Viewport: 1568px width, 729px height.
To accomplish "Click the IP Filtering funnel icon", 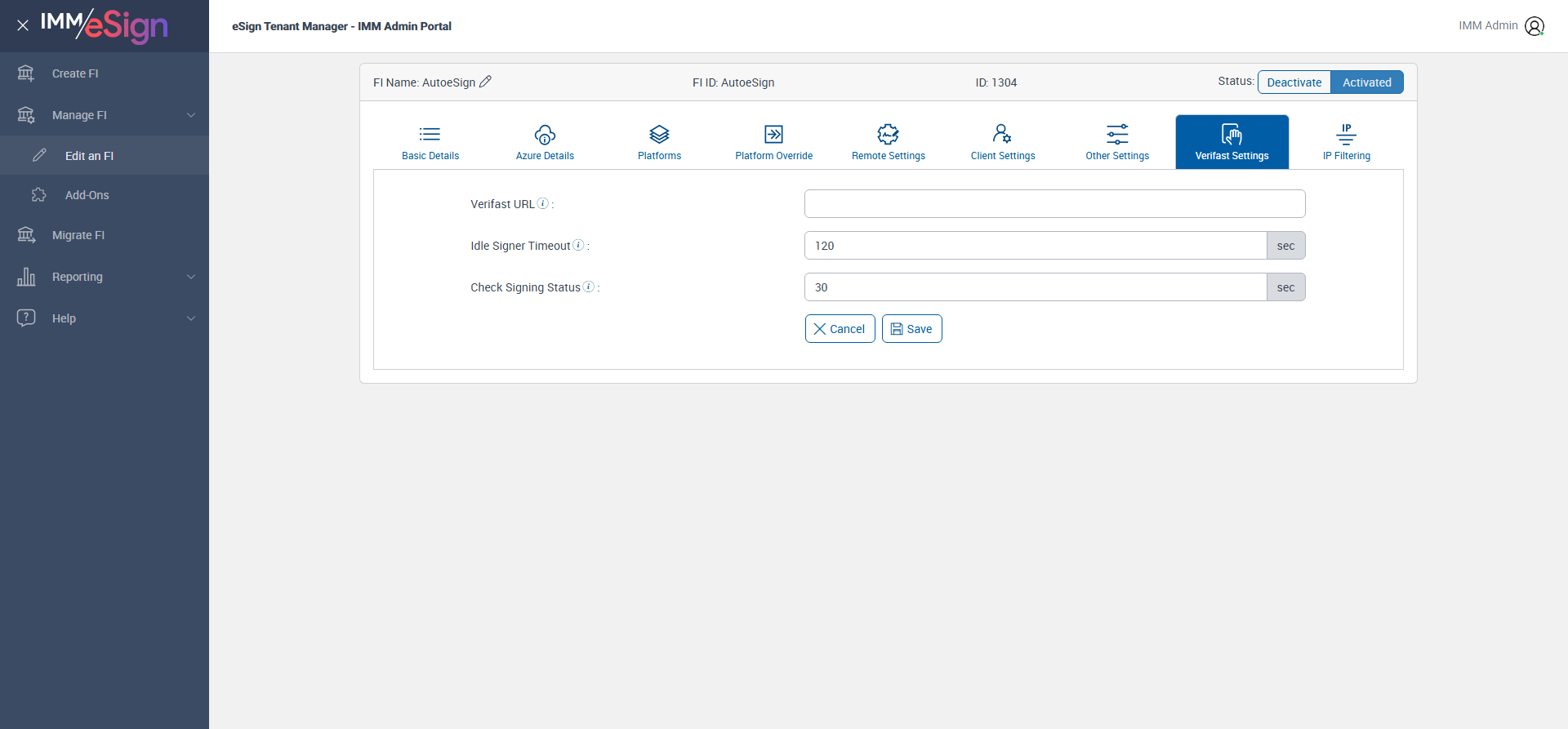I will [x=1346, y=134].
